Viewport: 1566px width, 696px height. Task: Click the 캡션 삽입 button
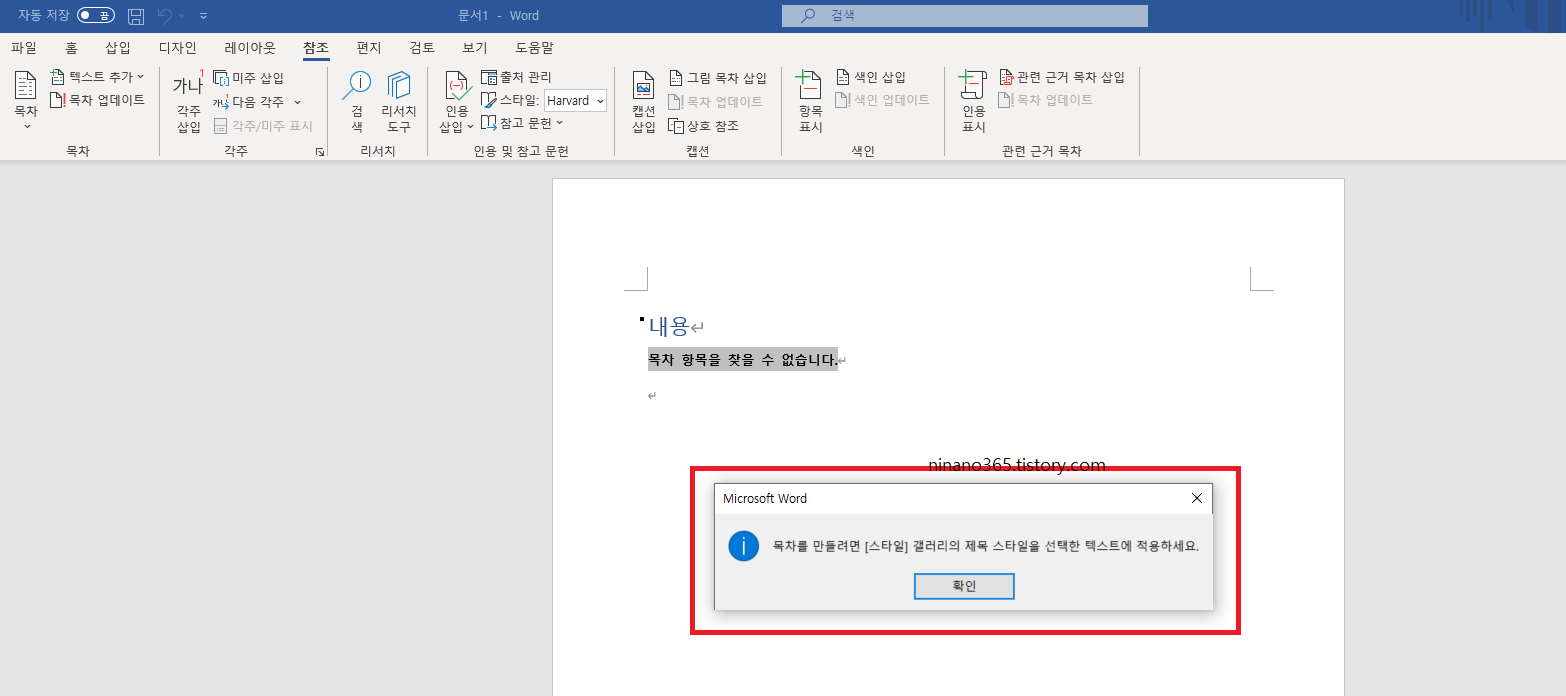pyautogui.click(x=644, y=101)
